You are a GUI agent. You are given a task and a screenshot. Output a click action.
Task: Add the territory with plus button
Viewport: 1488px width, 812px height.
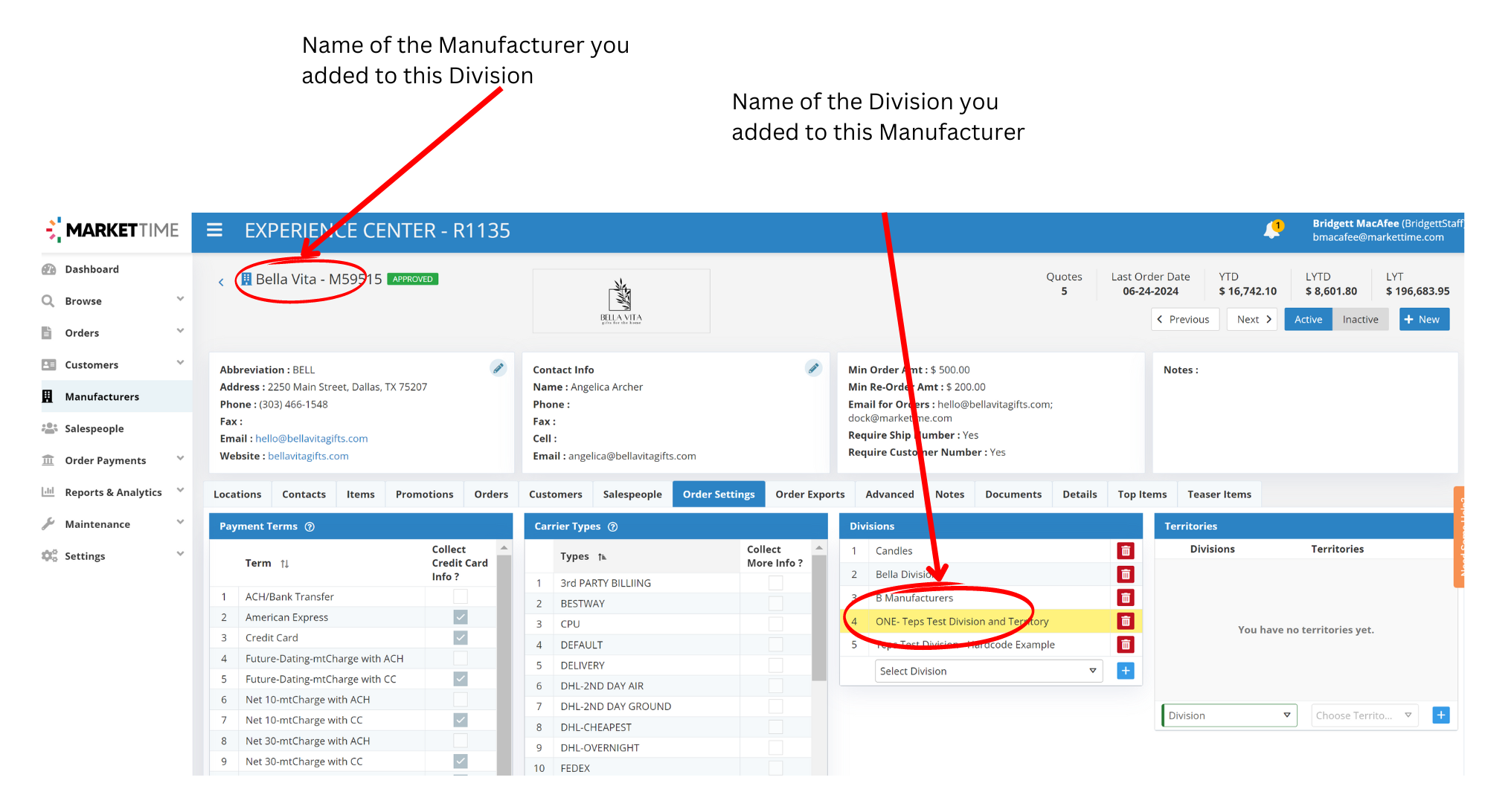click(x=1441, y=715)
